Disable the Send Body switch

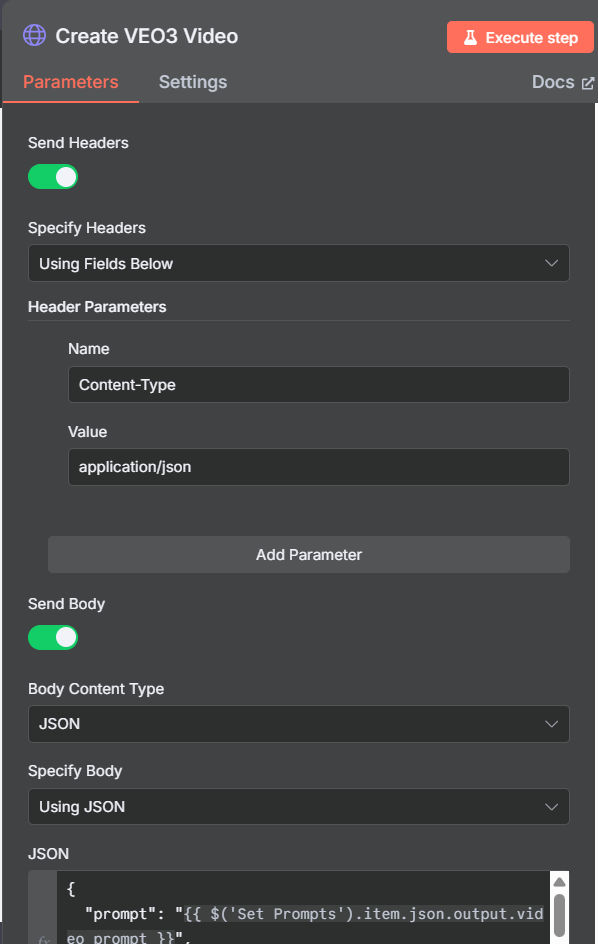click(53, 637)
